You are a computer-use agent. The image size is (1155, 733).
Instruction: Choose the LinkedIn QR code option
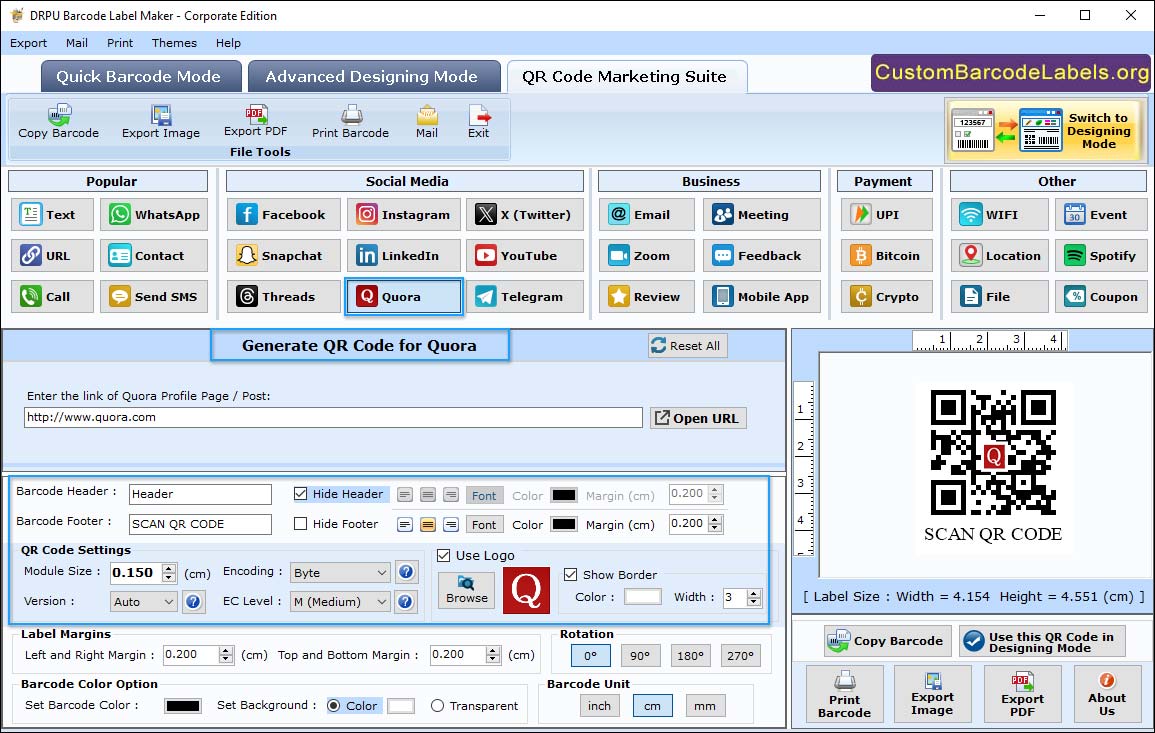[x=404, y=256]
